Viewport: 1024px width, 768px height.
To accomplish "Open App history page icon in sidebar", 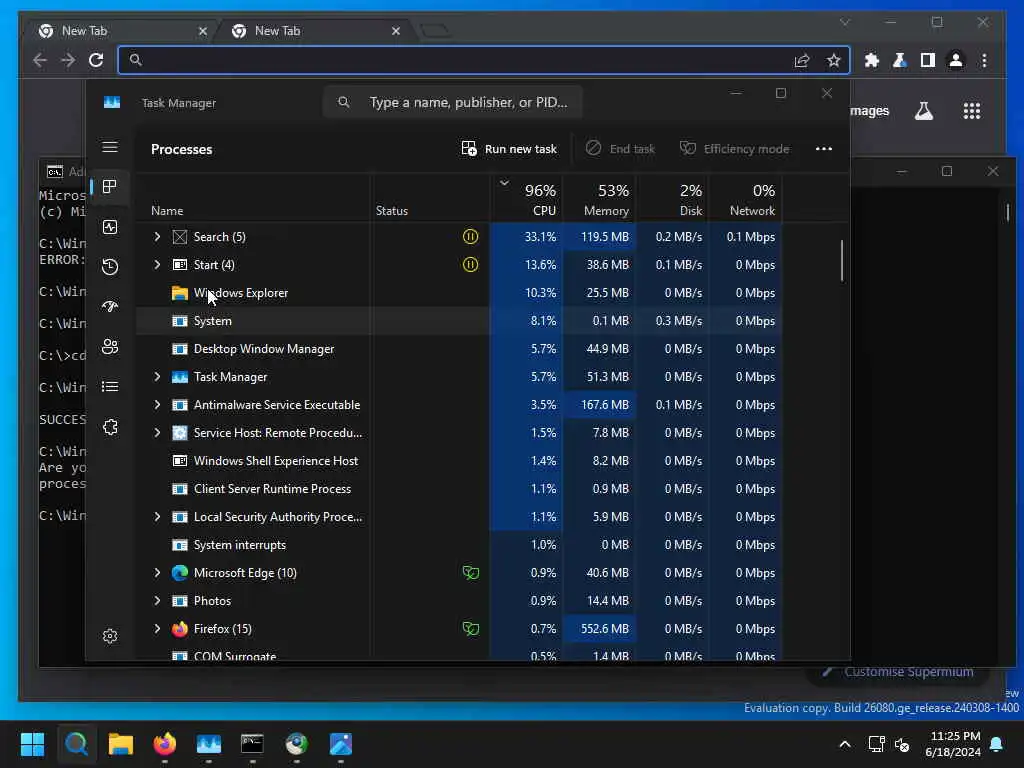I will click(110, 266).
